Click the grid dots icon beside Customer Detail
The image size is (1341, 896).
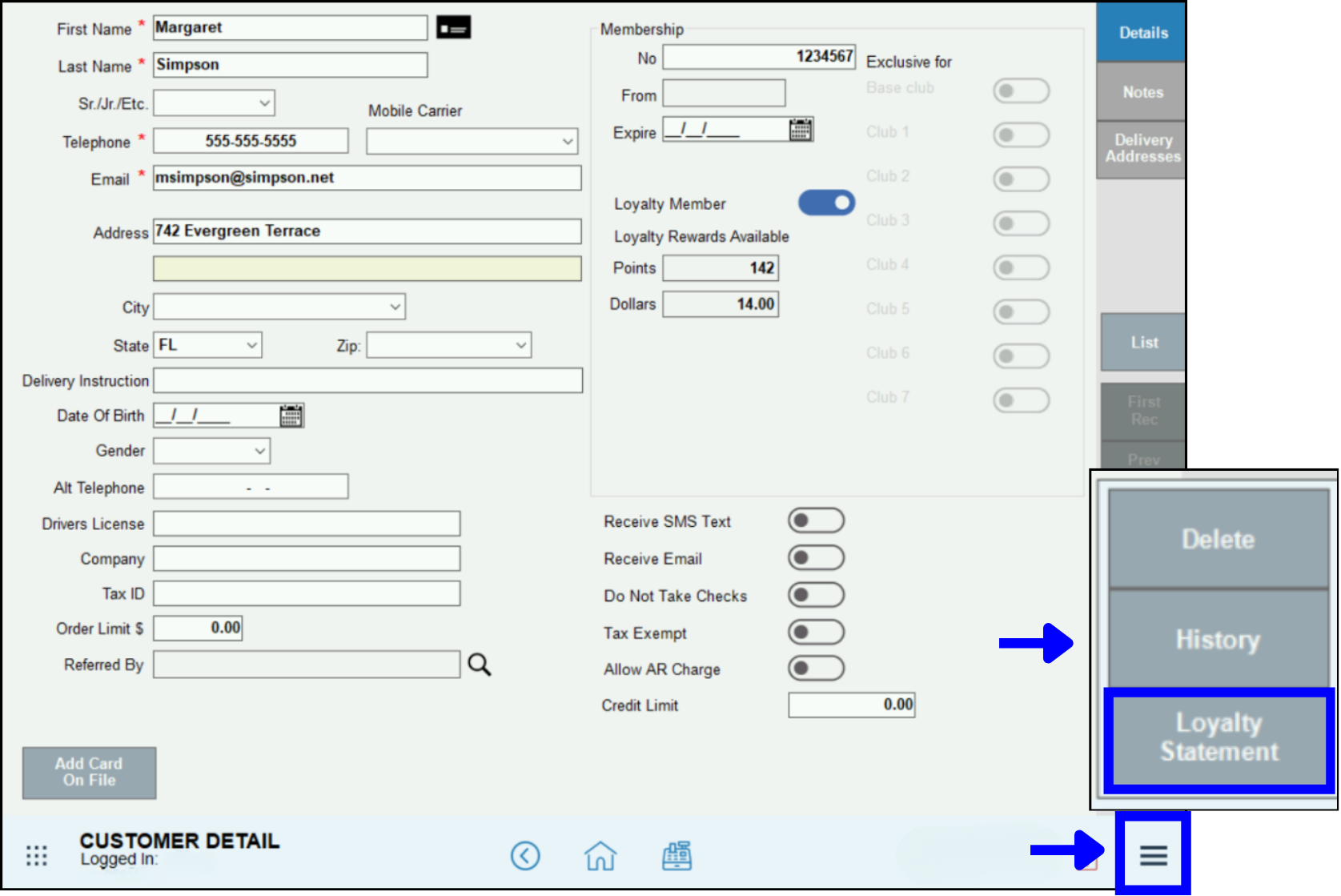[37, 856]
